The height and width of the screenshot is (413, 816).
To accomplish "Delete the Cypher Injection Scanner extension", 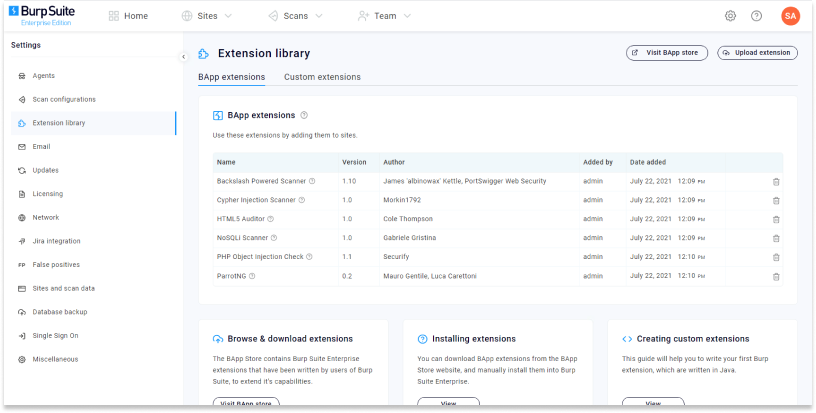I will (775, 200).
